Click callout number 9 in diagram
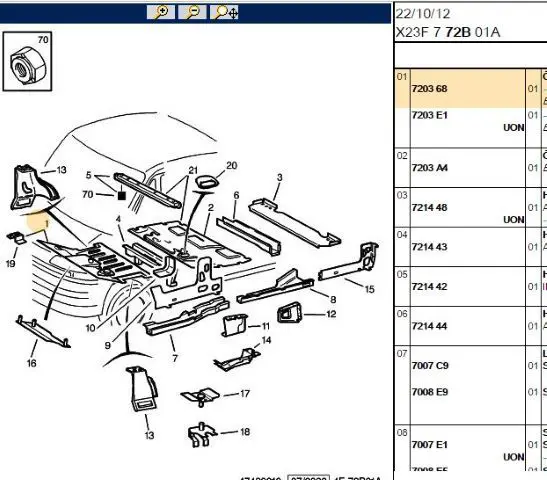The image size is (547, 480). coord(107,345)
